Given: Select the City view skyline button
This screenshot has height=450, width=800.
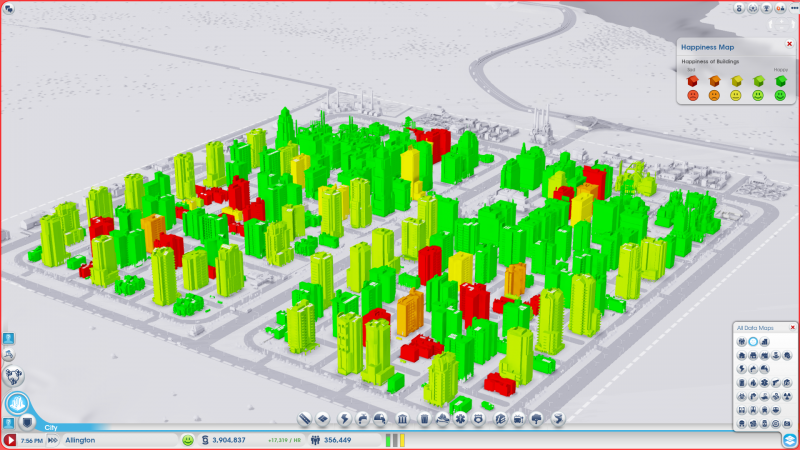Looking at the screenshot, I should click(17, 404).
